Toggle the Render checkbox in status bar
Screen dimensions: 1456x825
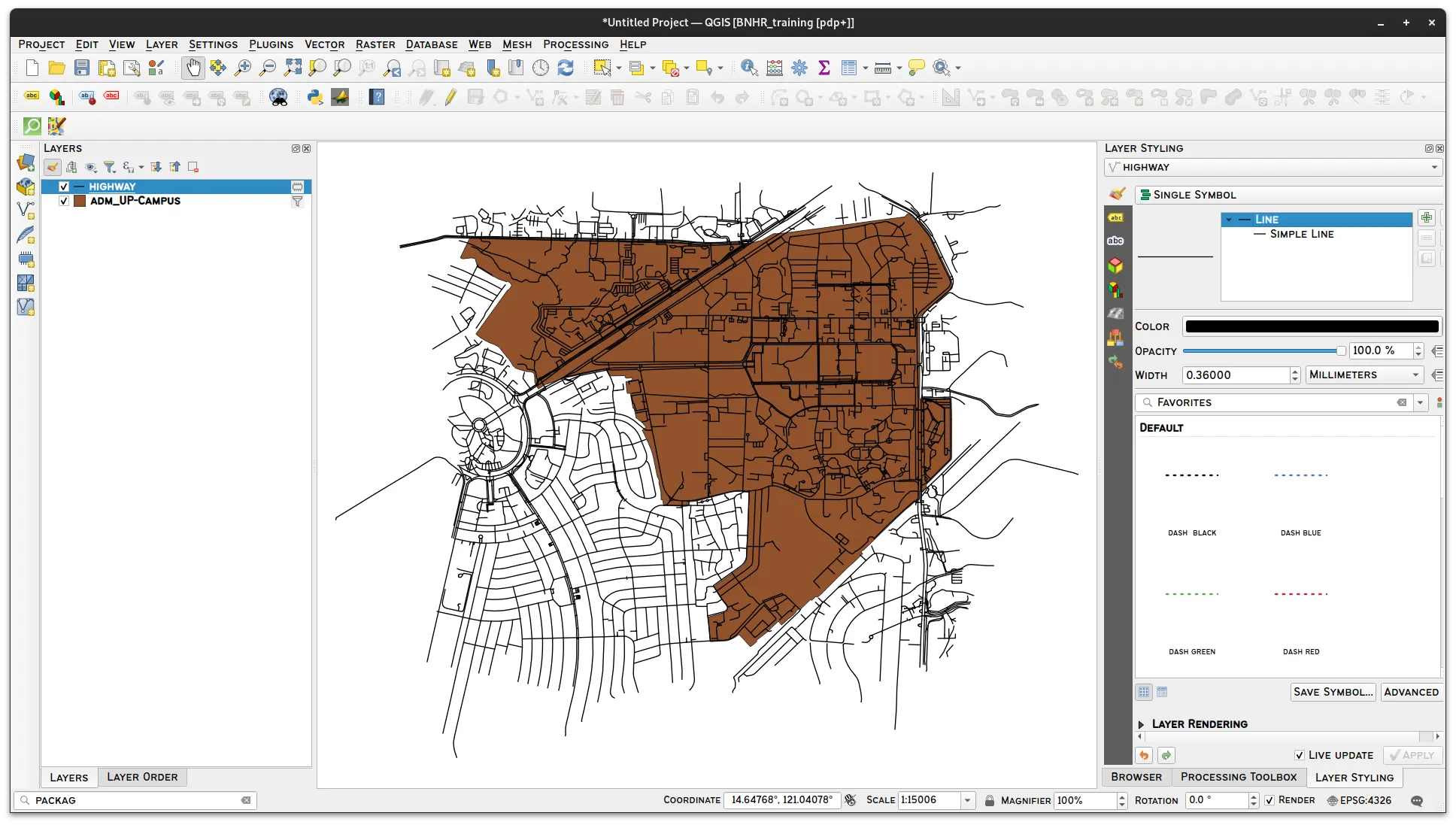click(1269, 800)
